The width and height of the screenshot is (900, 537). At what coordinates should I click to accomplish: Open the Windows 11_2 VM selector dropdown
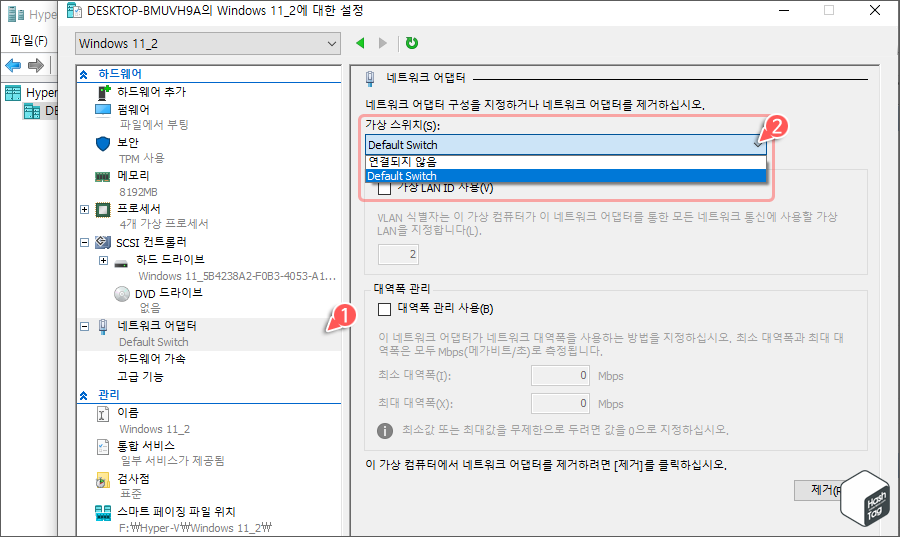(x=208, y=44)
